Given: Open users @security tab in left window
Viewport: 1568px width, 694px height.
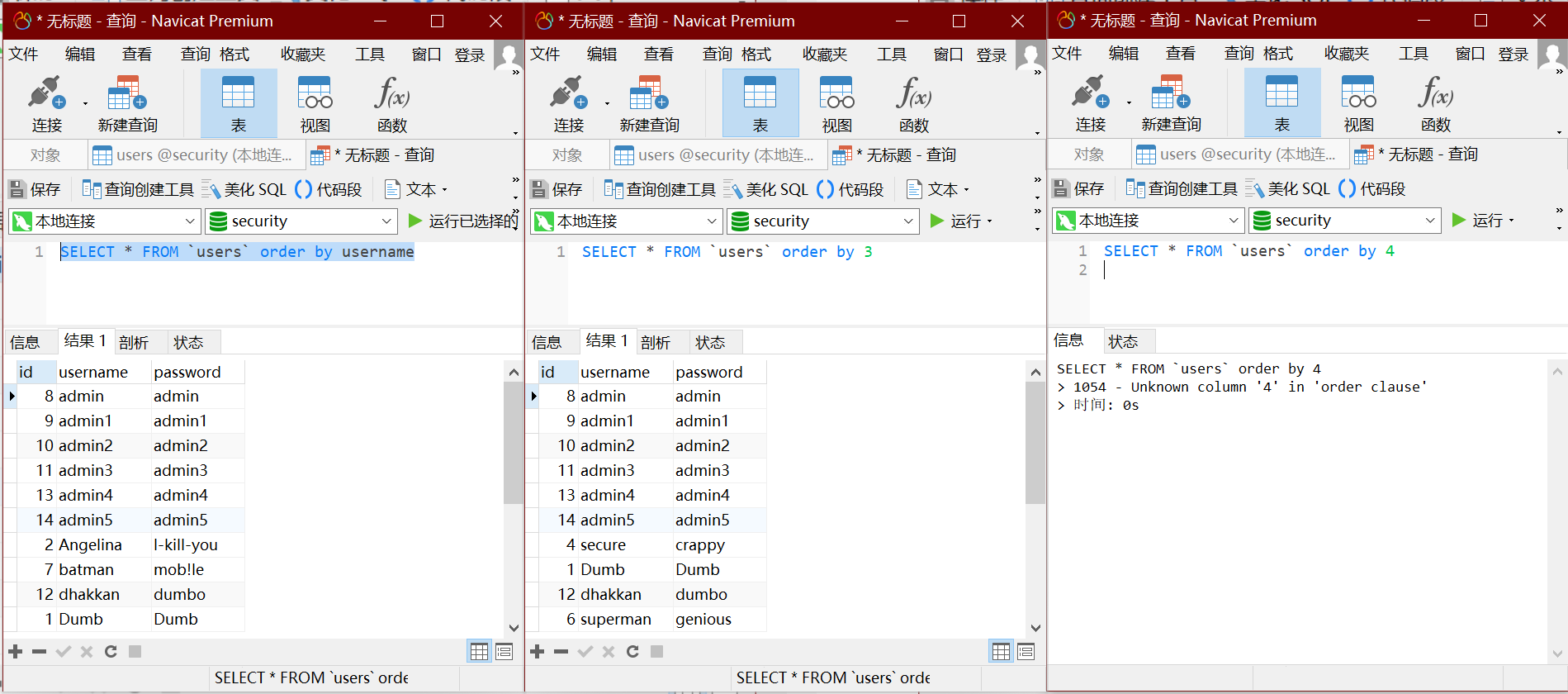Looking at the screenshot, I should (197, 155).
